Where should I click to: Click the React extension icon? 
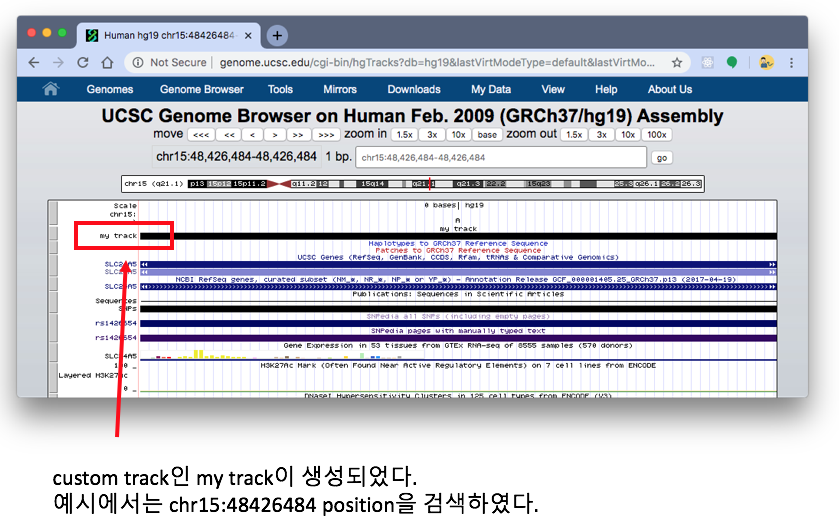click(707, 63)
